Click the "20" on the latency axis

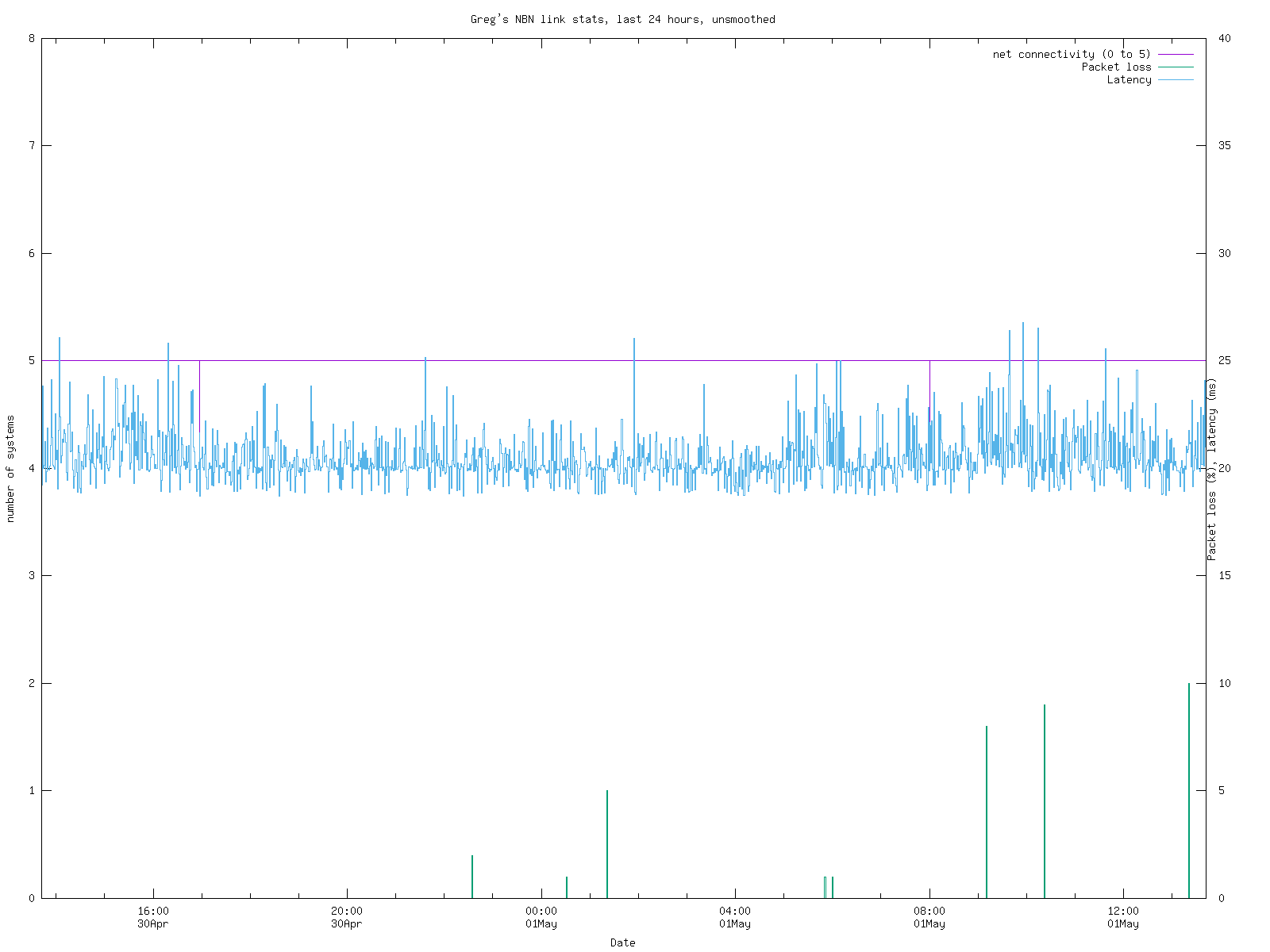pos(1225,468)
